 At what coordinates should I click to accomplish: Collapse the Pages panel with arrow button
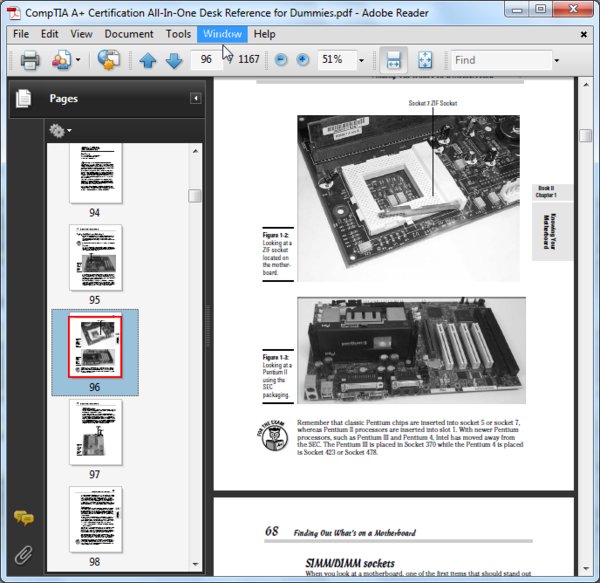(196, 98)
